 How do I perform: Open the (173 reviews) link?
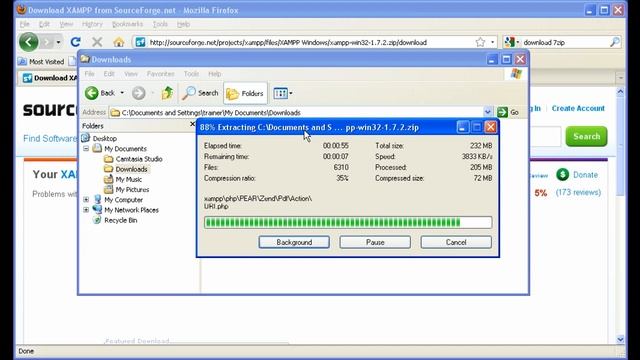click(x=578, y=192)
